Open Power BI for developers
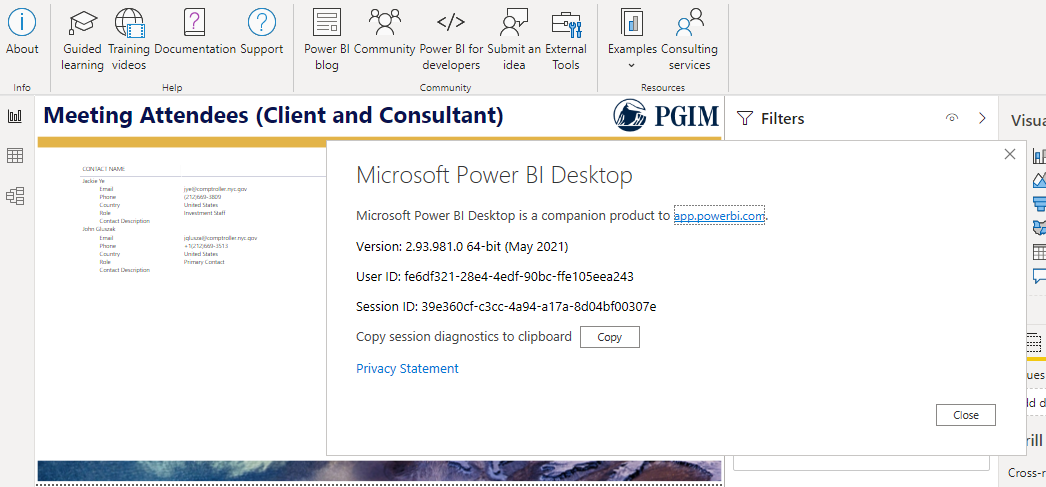 [x=451, y=40]
